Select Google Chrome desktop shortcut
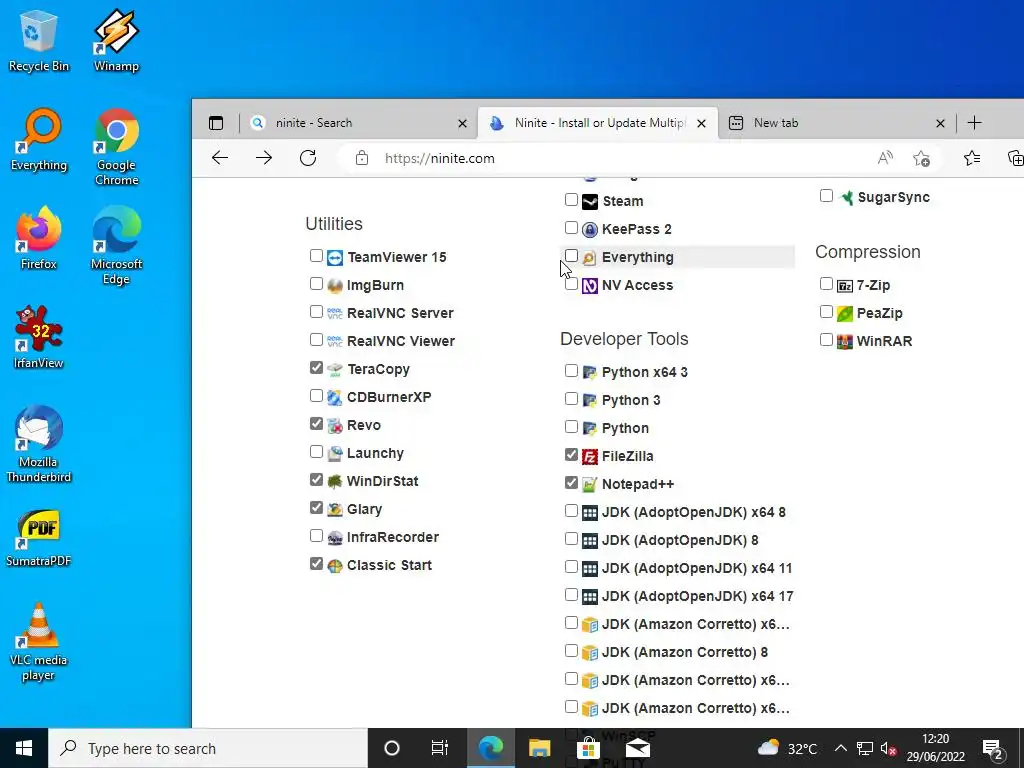 click(116, 147)
